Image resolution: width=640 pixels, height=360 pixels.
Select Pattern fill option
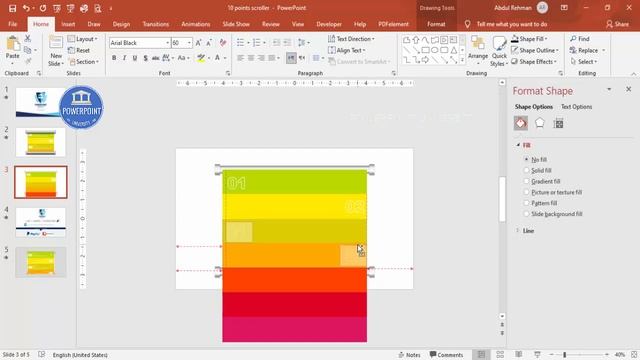tap(541, 203)
